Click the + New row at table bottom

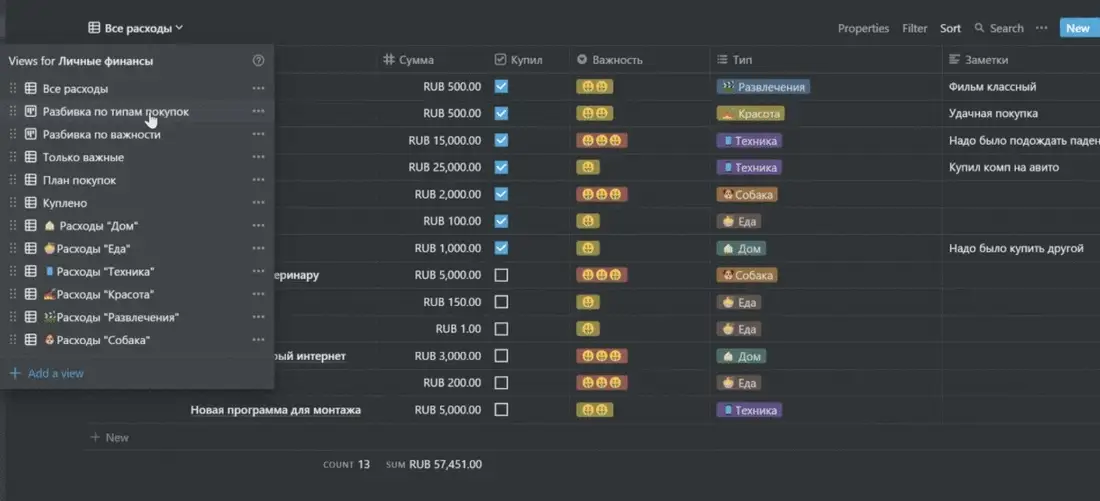click(x=109, y=437)
